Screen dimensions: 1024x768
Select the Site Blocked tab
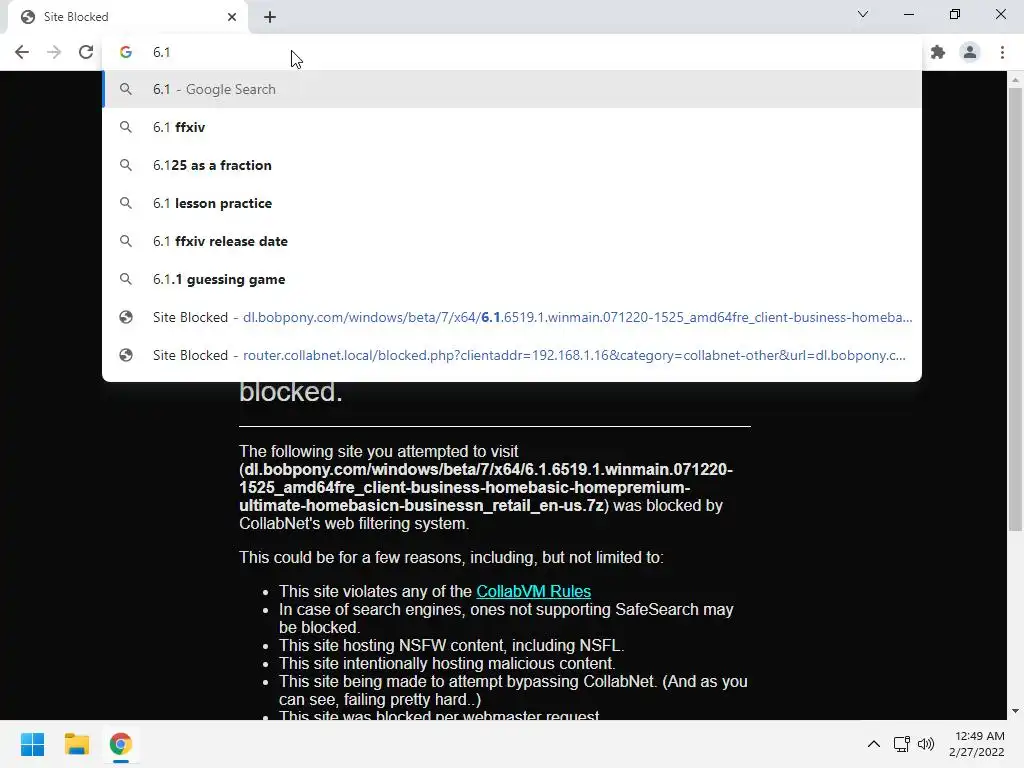[x=127, y=18]
